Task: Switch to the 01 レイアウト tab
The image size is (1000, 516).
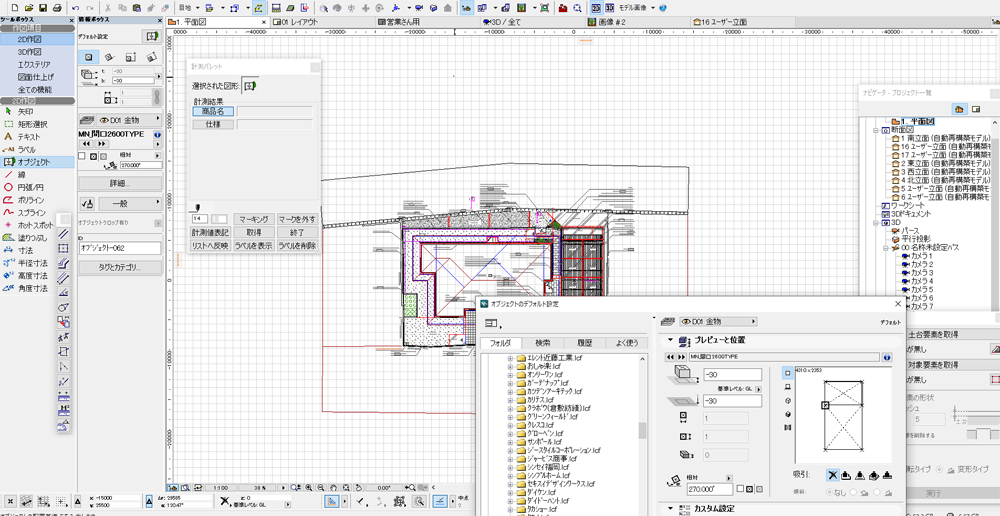Action: click(321, 22)
